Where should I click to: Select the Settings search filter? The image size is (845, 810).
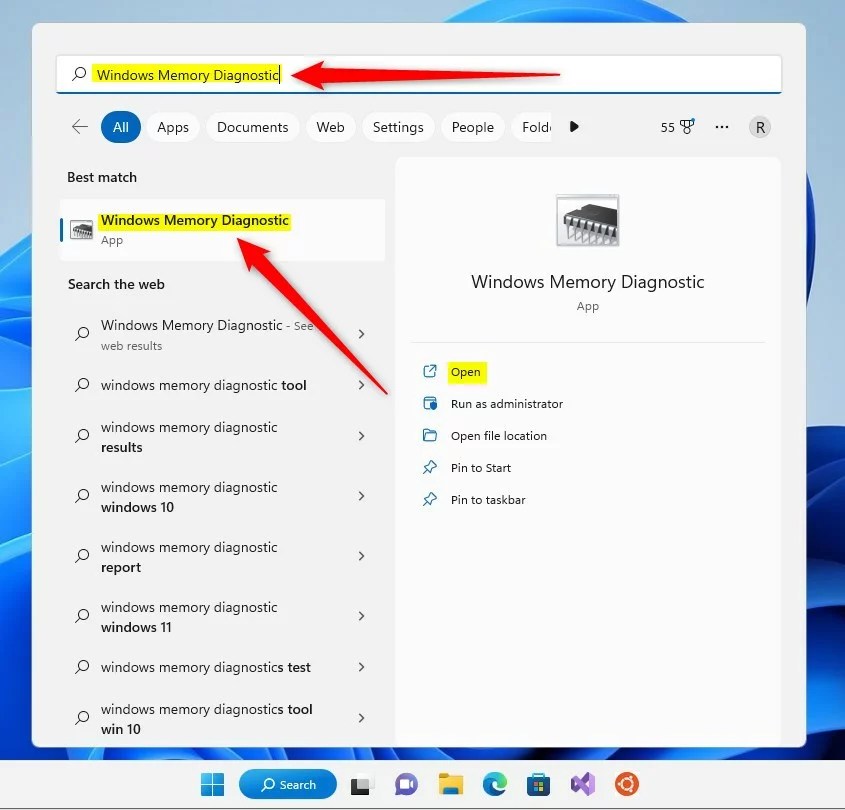(397, 127)
